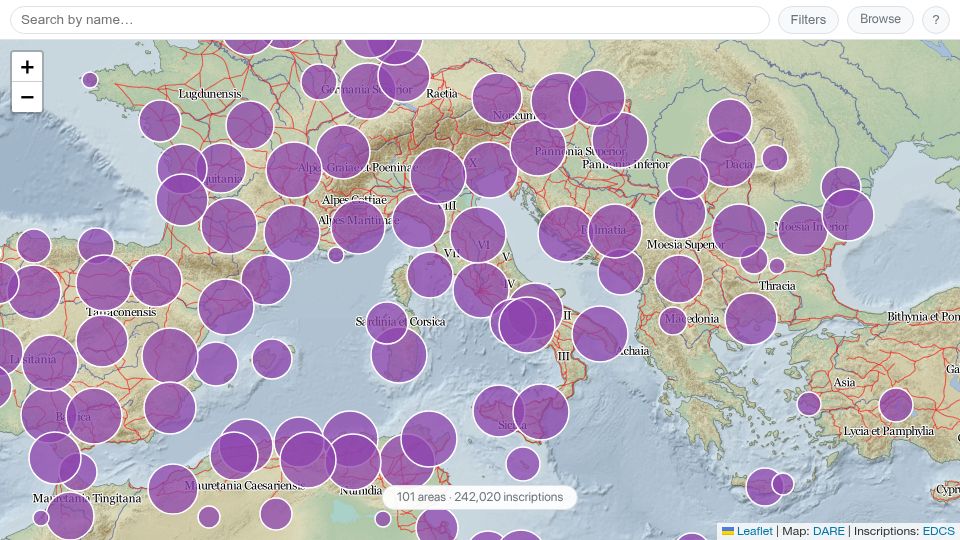Select the circle over Macedonia label

click(672, 321)
